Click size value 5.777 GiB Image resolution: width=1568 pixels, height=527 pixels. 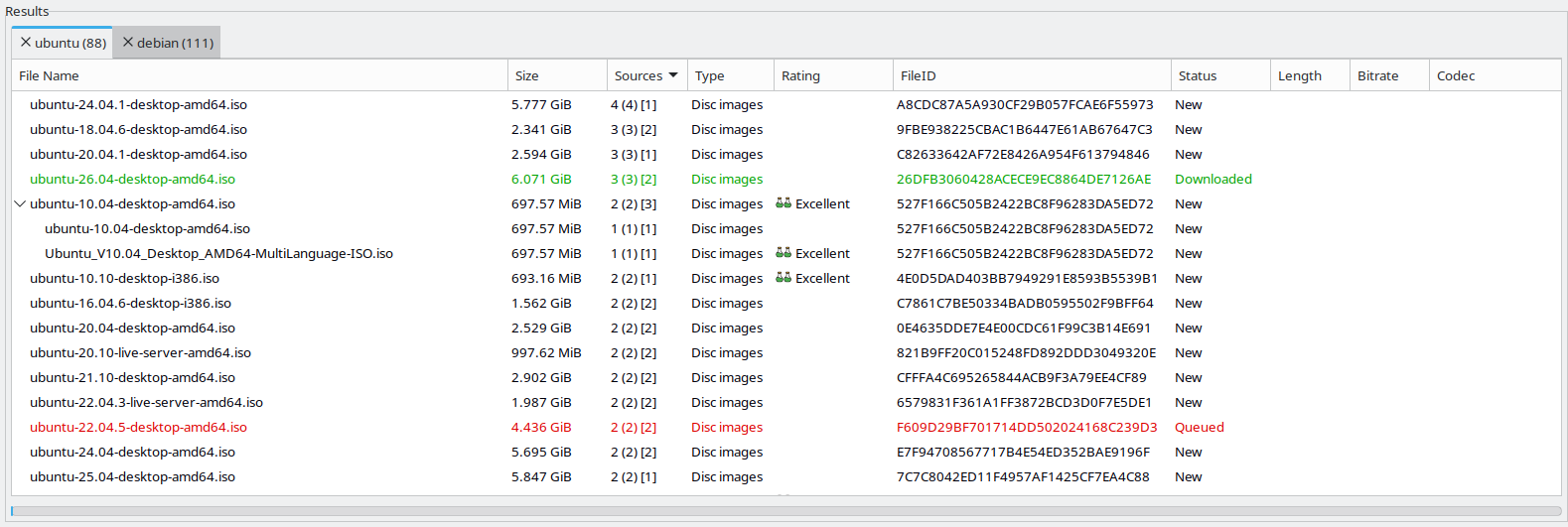point(541,104)
